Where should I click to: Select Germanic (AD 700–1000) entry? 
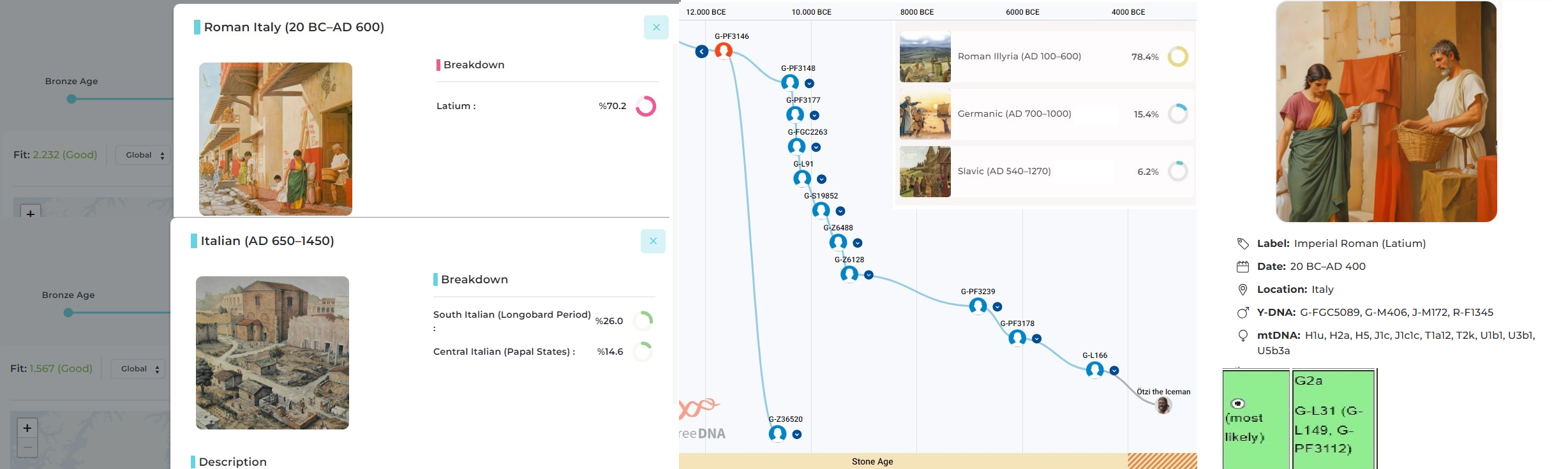click(x=1045, y=114)
